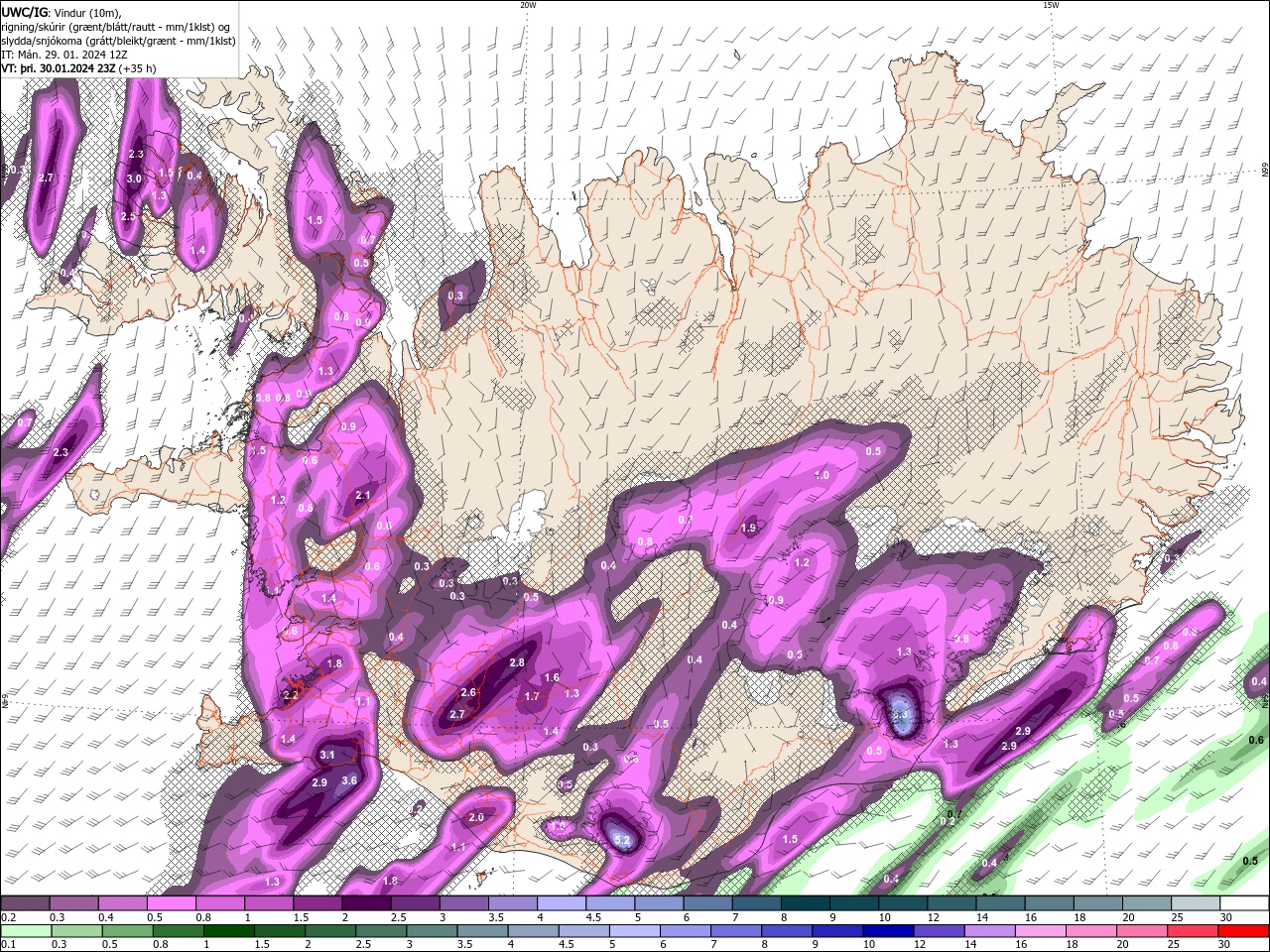Click the init time 'IT: Mán. 29. 01. 2024 12Z'
The height and width of the screenshot is (952, 1270).
tap(63, 55)
